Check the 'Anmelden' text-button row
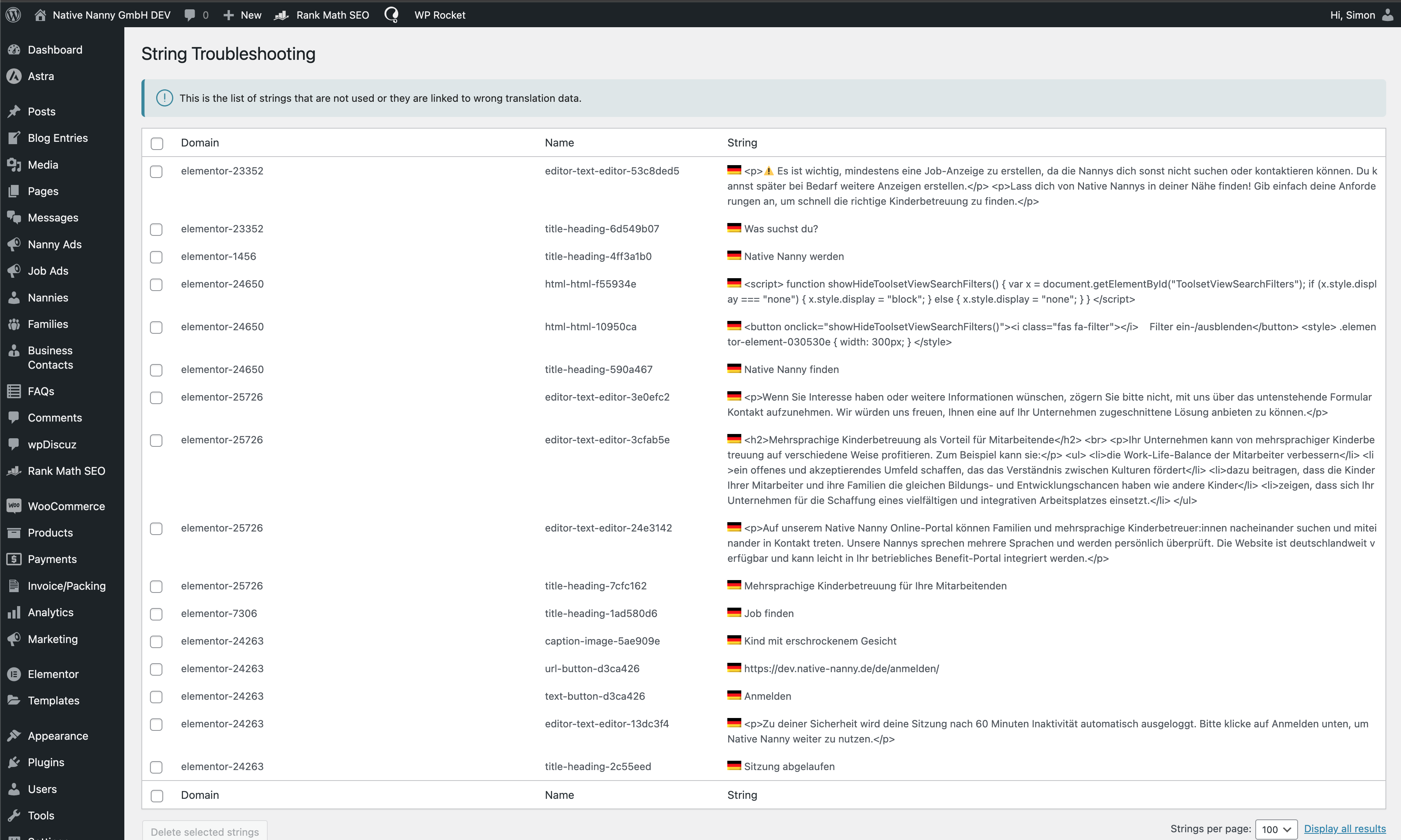The width and height of the screenshot is (1401, 840). (x=156, y=697)
